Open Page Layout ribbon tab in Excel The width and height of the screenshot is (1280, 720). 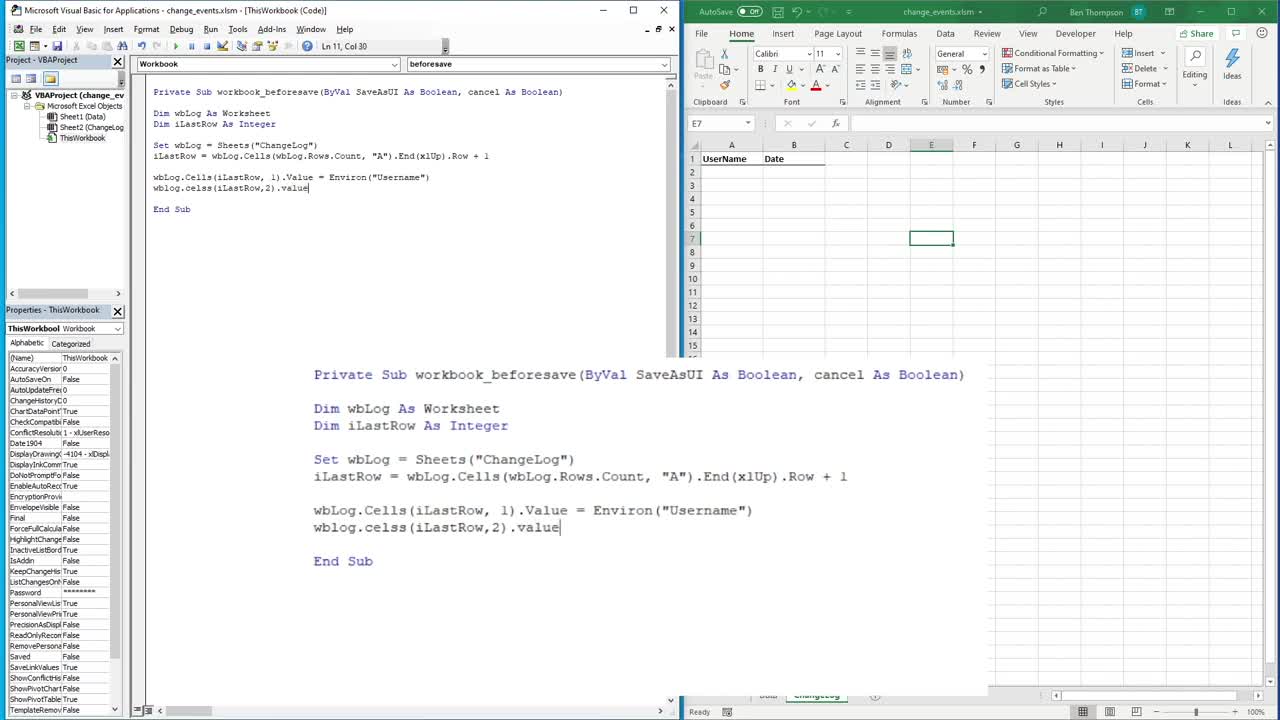[838, 33]
